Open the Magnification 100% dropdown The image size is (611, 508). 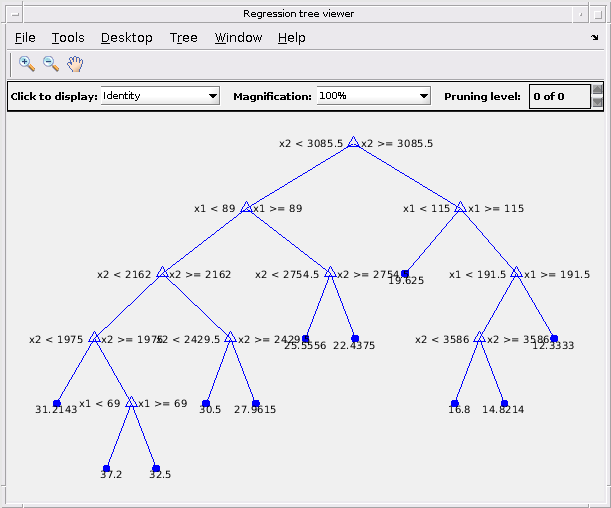pos(373,96)
